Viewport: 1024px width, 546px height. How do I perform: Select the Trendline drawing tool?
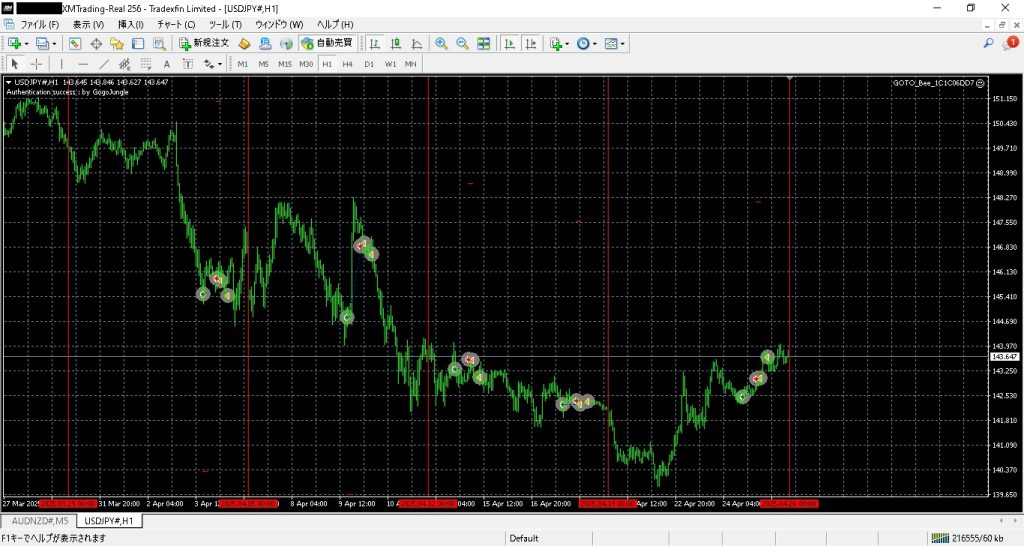pyautogui.click(x=104, y=64)
